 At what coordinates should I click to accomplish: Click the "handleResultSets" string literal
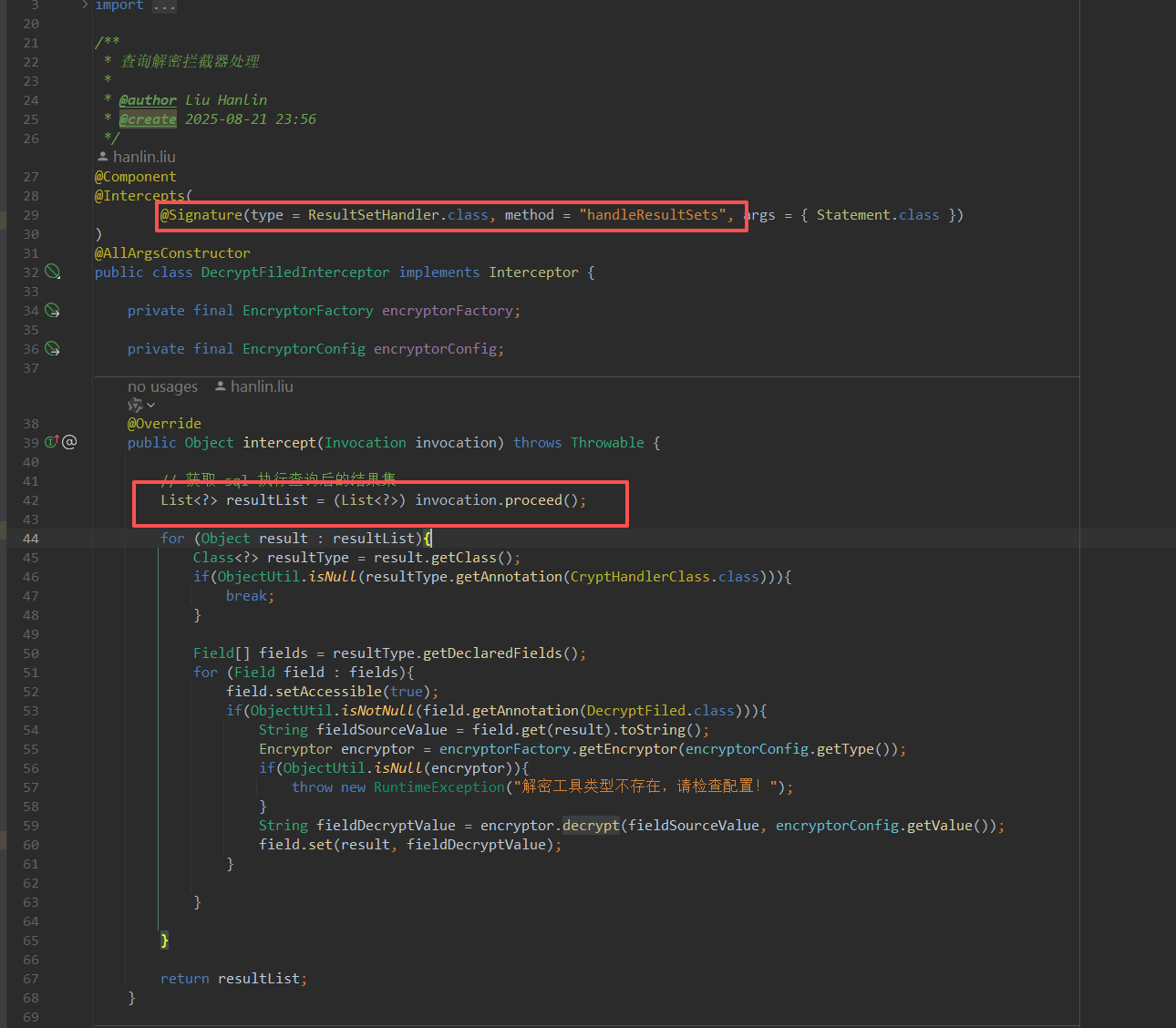coord(653,215)
